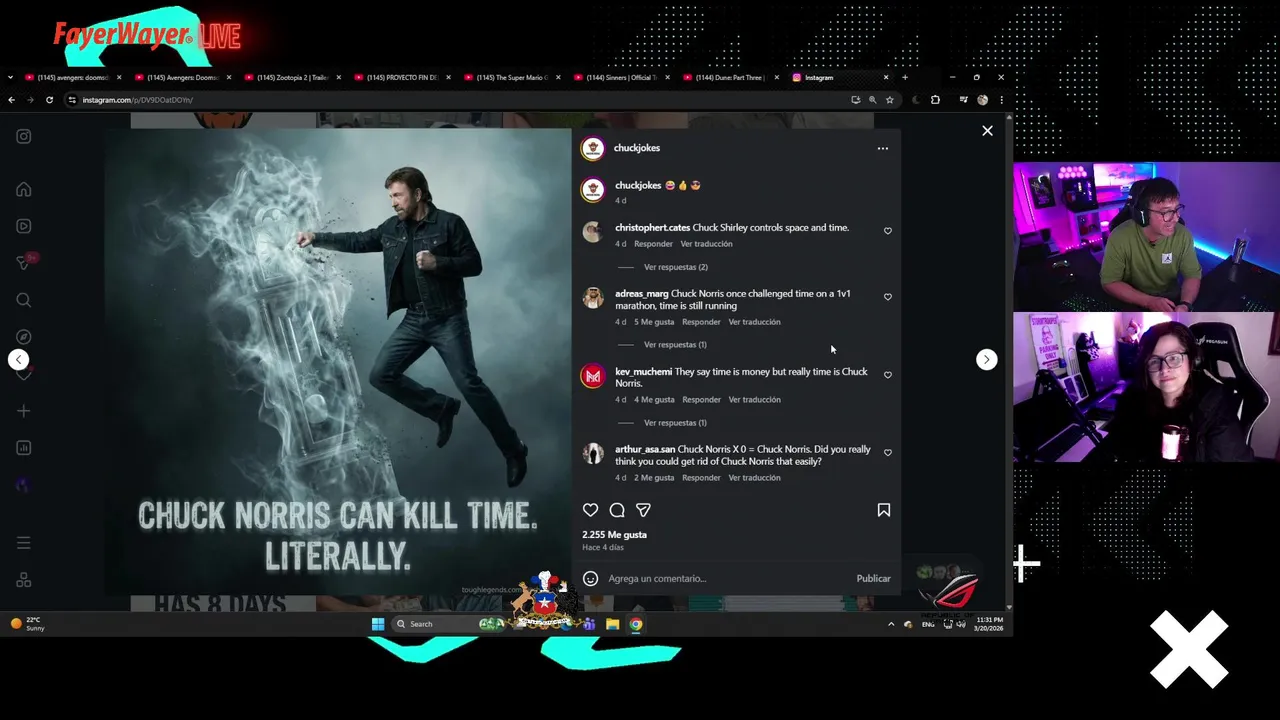Image resolution: width=1280 pixels, height=720 pixels.
Task: Switch to the Dune: Part Three tab
Action: 728,77
